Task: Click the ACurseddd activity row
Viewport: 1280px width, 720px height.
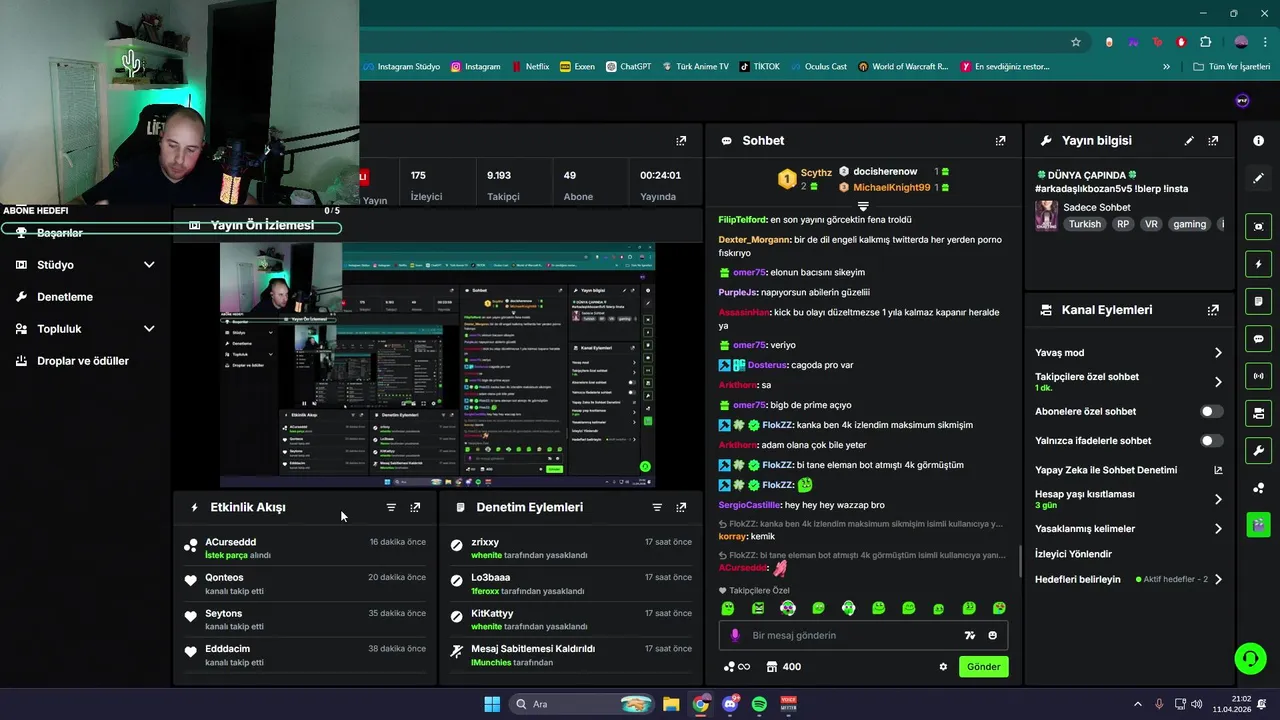Action: click(305, 549)
